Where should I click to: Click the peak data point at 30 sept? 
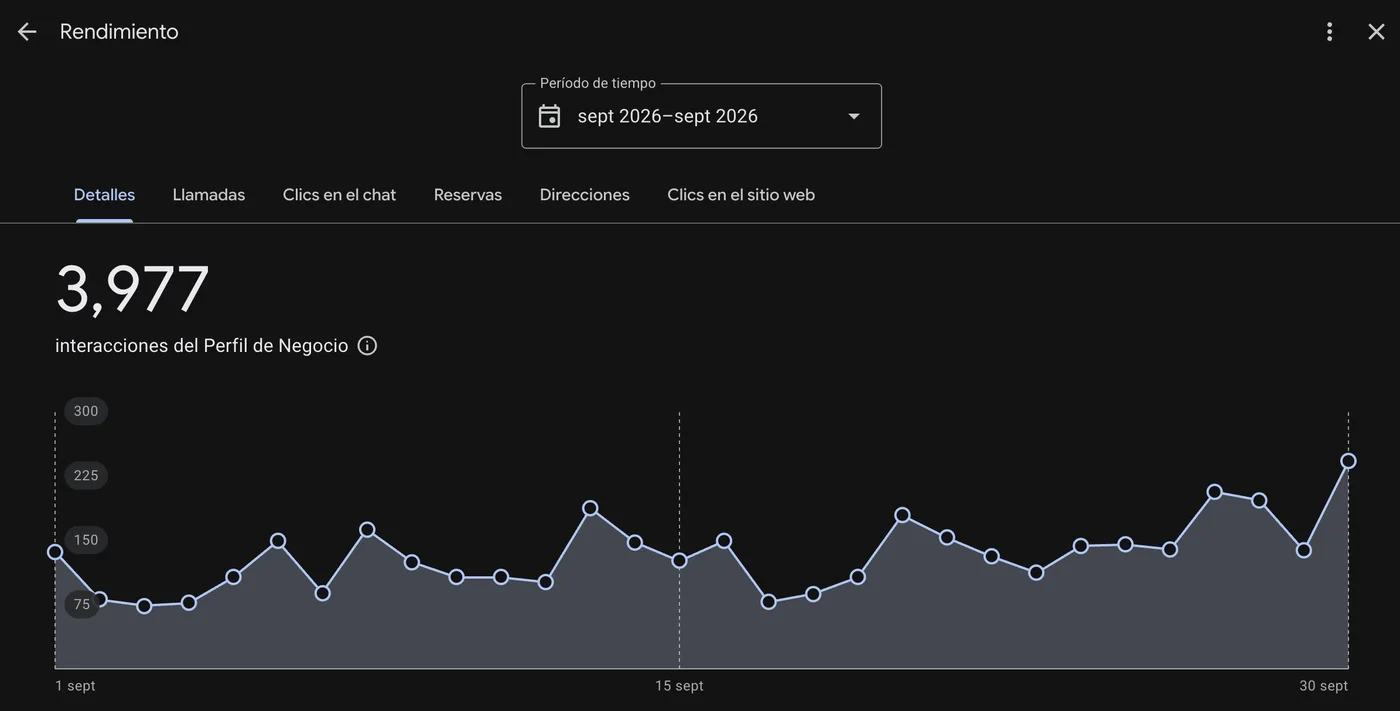coord(1348,461)
